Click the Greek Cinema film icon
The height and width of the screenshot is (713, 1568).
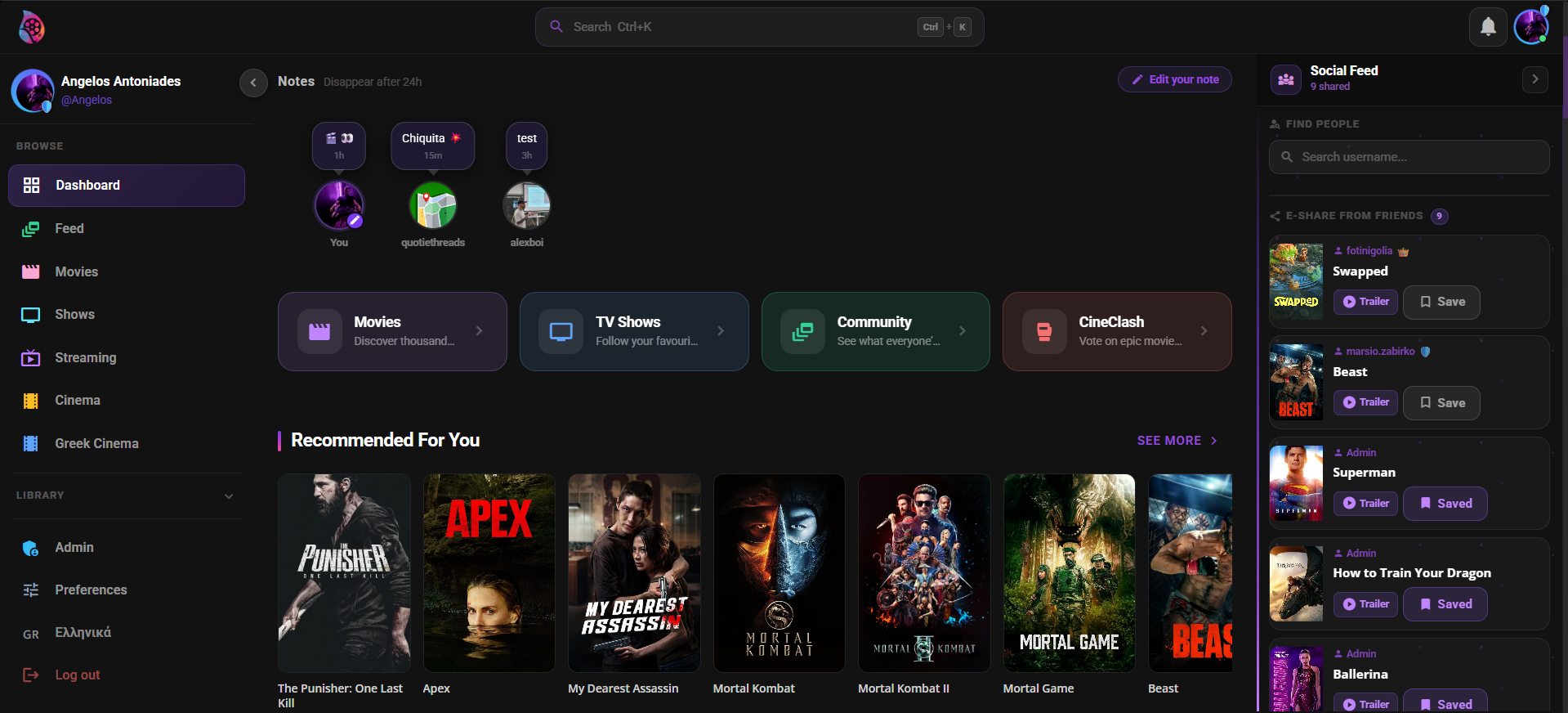click(31, 444)
